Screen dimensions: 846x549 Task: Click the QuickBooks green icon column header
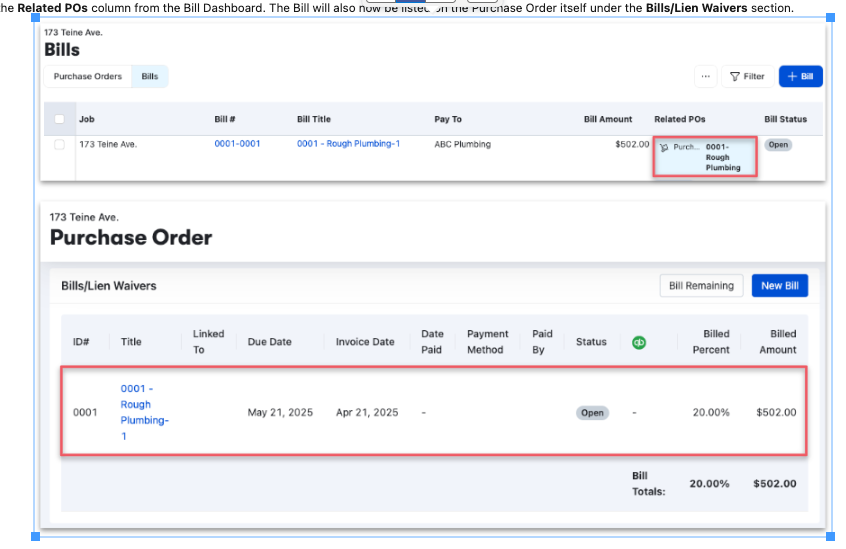[639, 342]
